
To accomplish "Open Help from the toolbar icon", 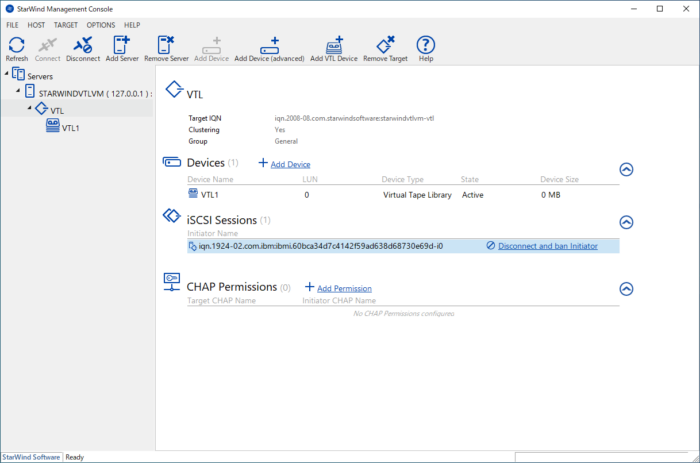I will [425, 45].
